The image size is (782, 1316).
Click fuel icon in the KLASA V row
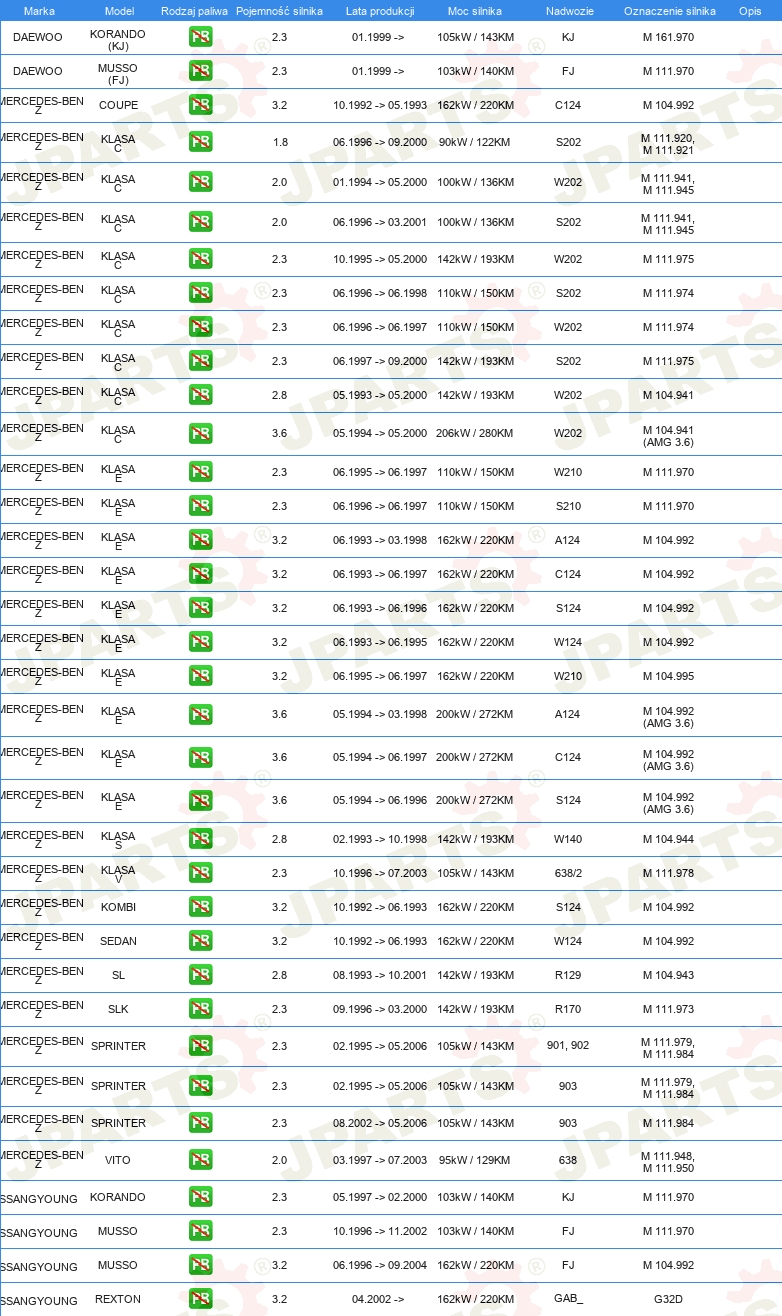[x=200, y=873]
